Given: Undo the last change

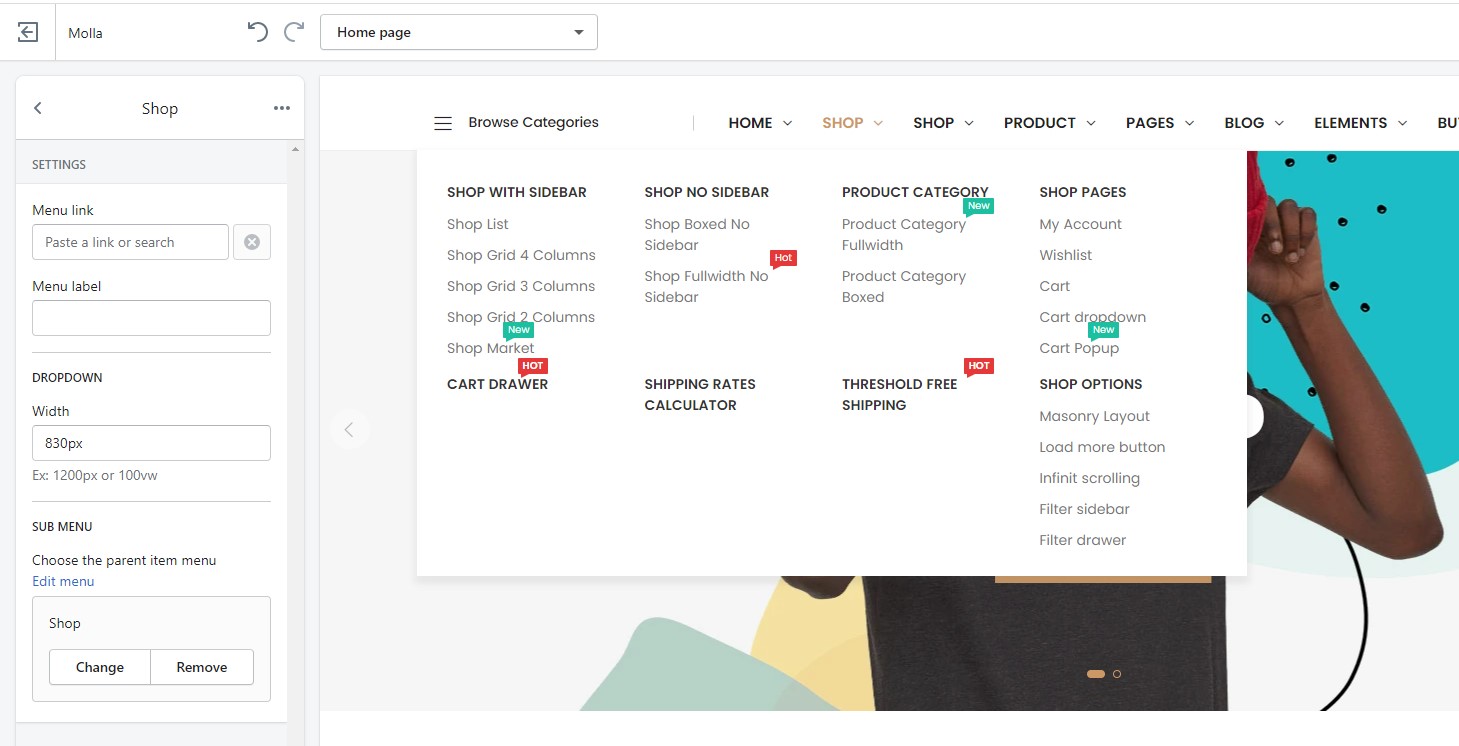Looking at the screenshot, I should point(258,32).
